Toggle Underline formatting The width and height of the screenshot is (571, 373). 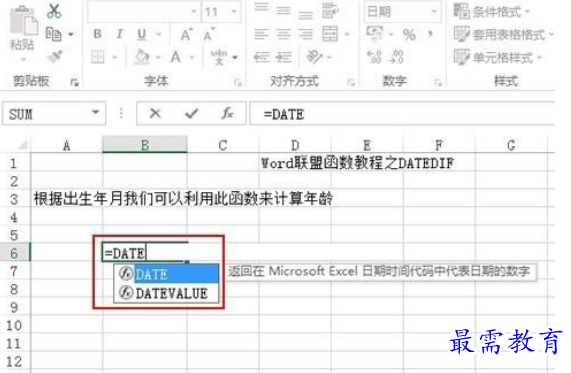click(142, 34)
